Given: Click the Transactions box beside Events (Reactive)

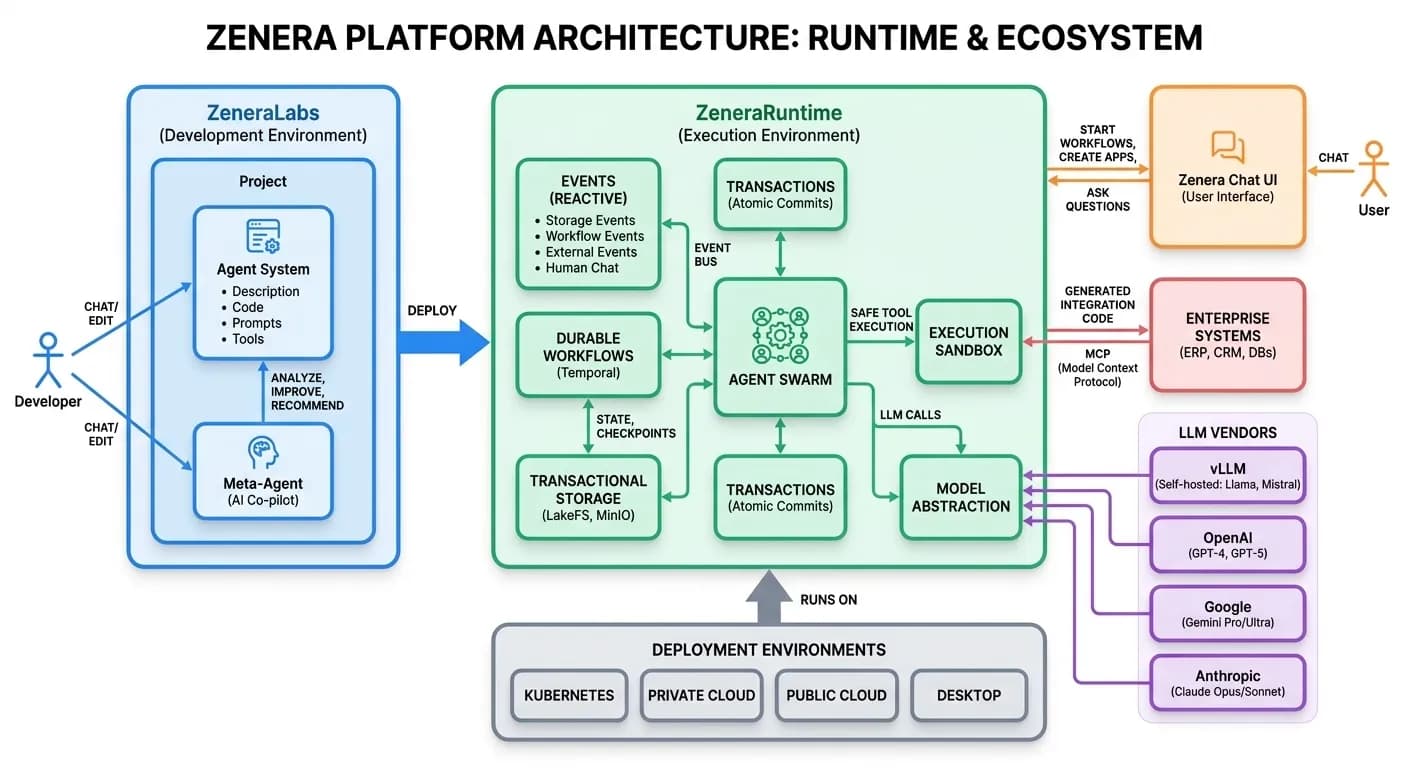Looking at the screenshot, I should (x=780, y=194).
